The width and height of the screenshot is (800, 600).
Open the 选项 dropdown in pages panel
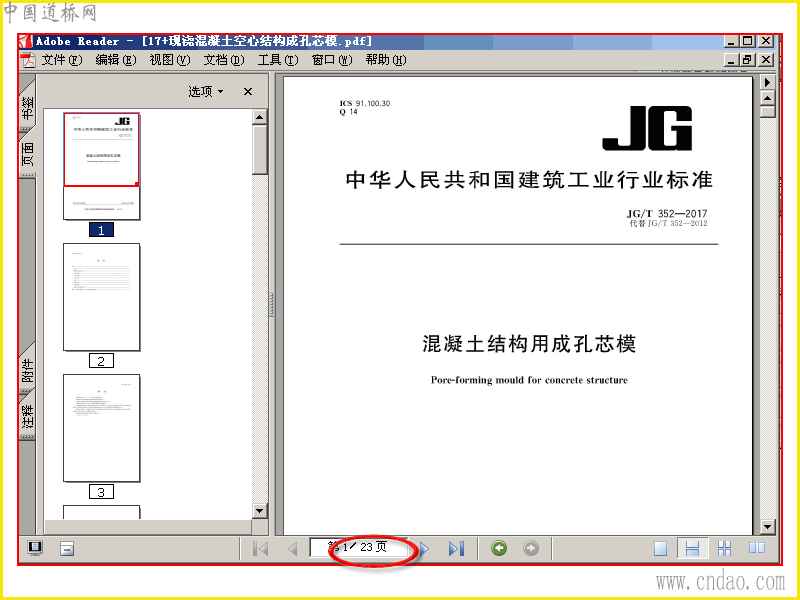point(206,92)
